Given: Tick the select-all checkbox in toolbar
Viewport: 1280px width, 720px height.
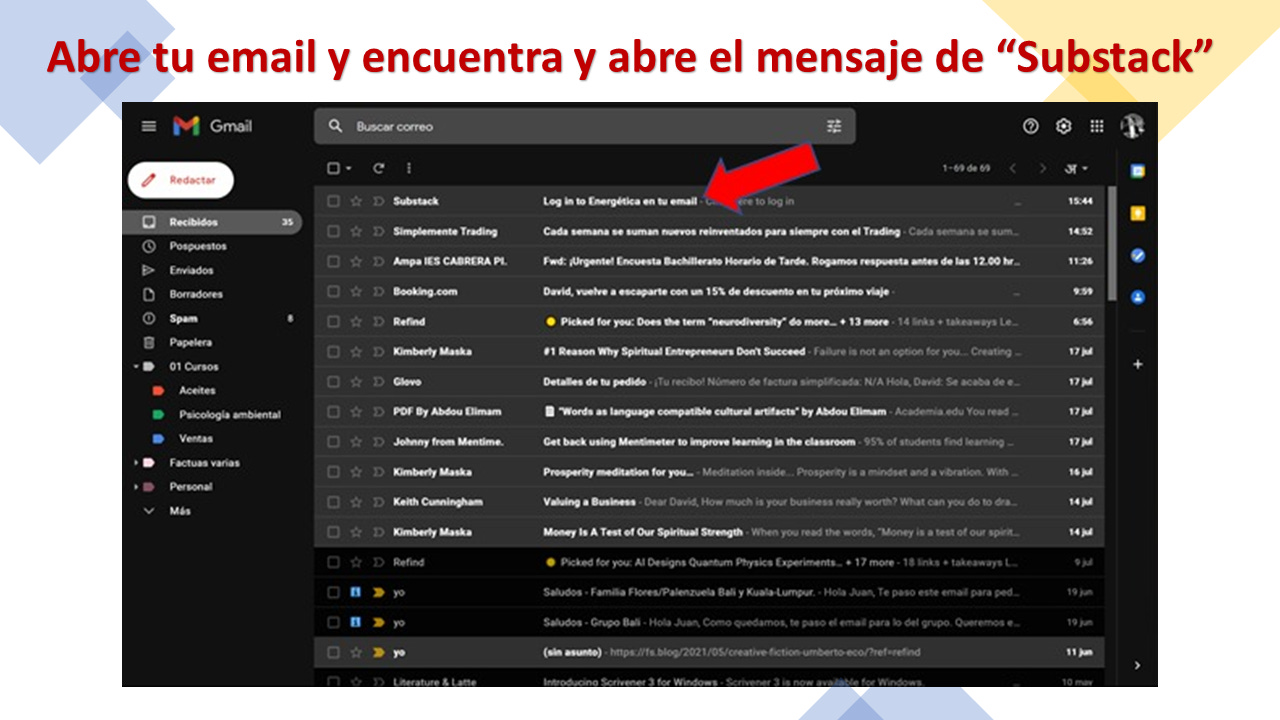Looking at the screenshot, I should pos(333,168).
